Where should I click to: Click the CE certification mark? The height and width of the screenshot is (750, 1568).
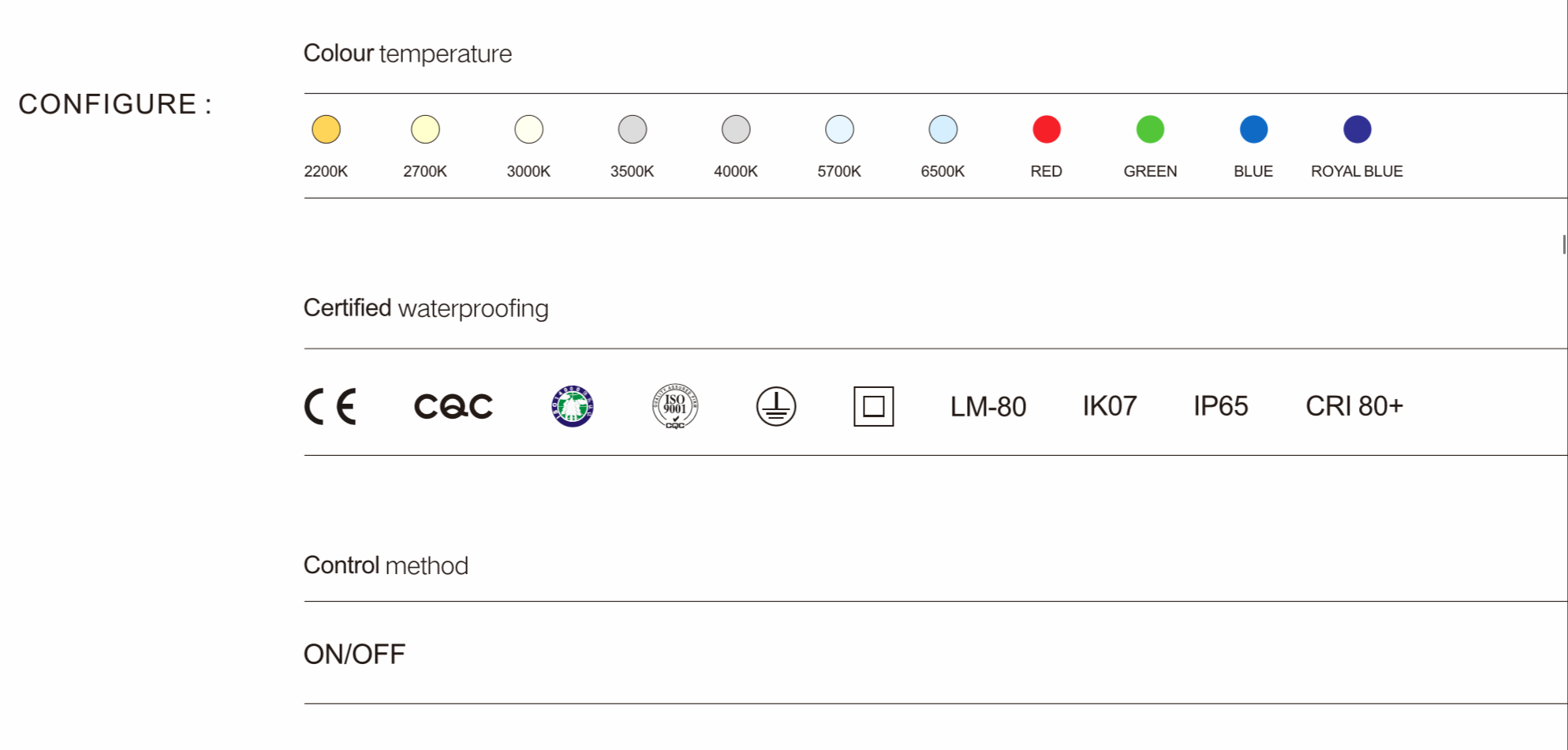[330, 406]
